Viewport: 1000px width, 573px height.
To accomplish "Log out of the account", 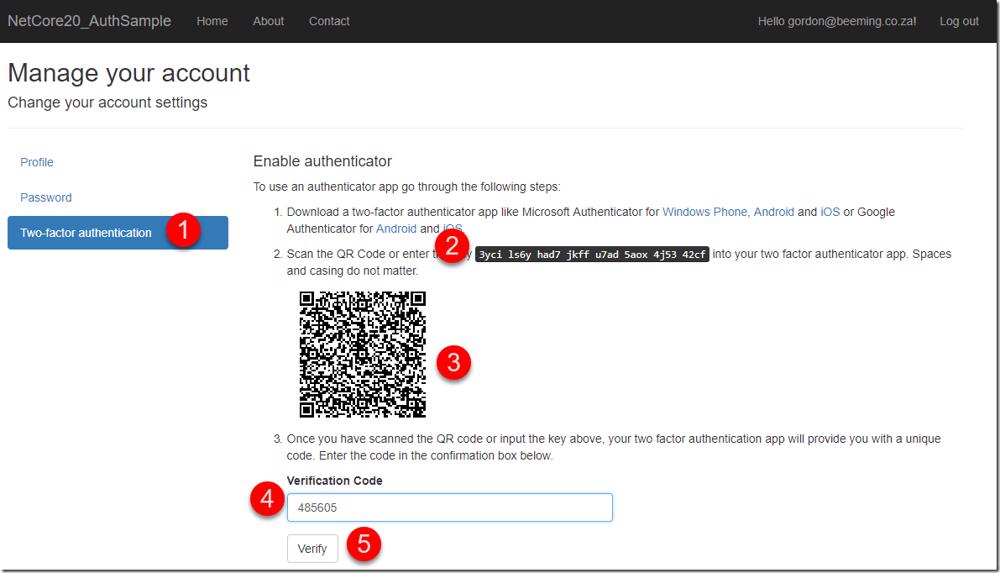I will click(959, 21).
